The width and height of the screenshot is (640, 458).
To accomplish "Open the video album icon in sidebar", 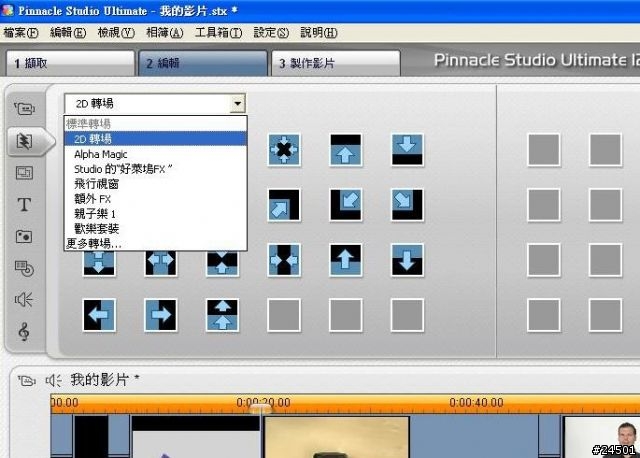I will [x=24, y=109].
